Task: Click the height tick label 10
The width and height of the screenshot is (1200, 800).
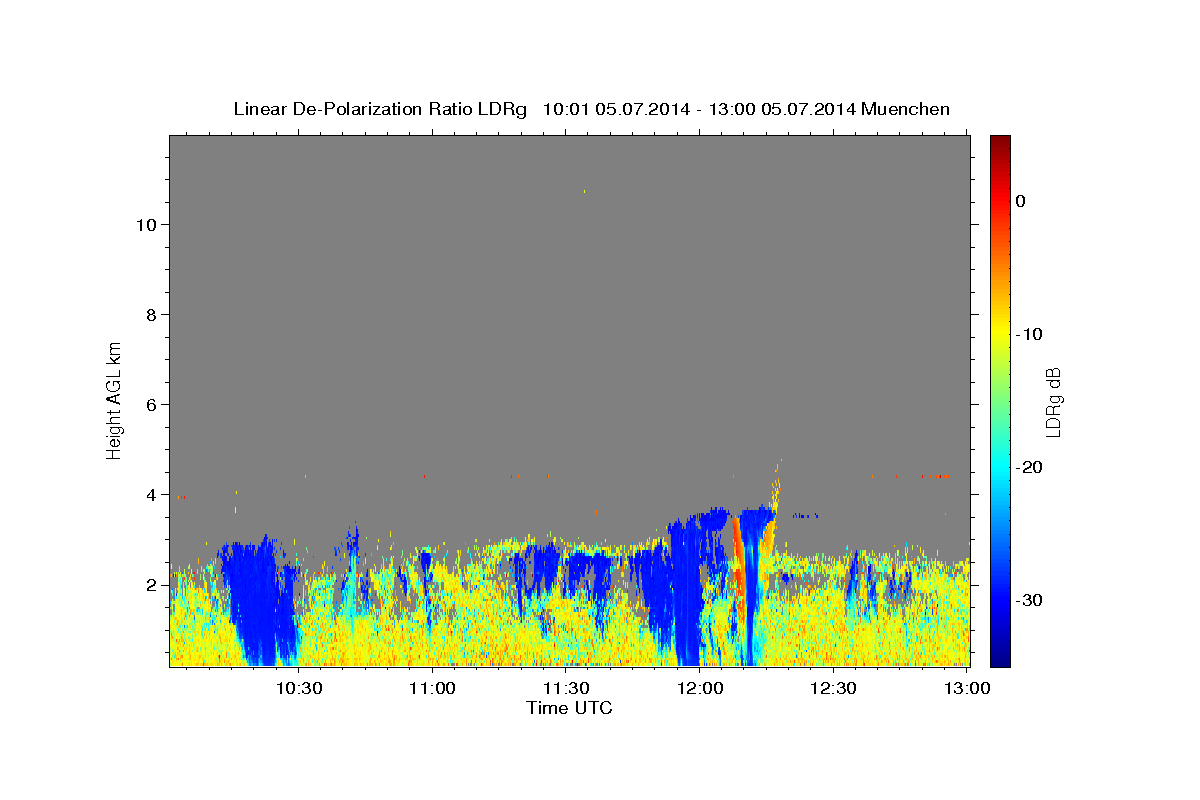Action: (147, 225)
